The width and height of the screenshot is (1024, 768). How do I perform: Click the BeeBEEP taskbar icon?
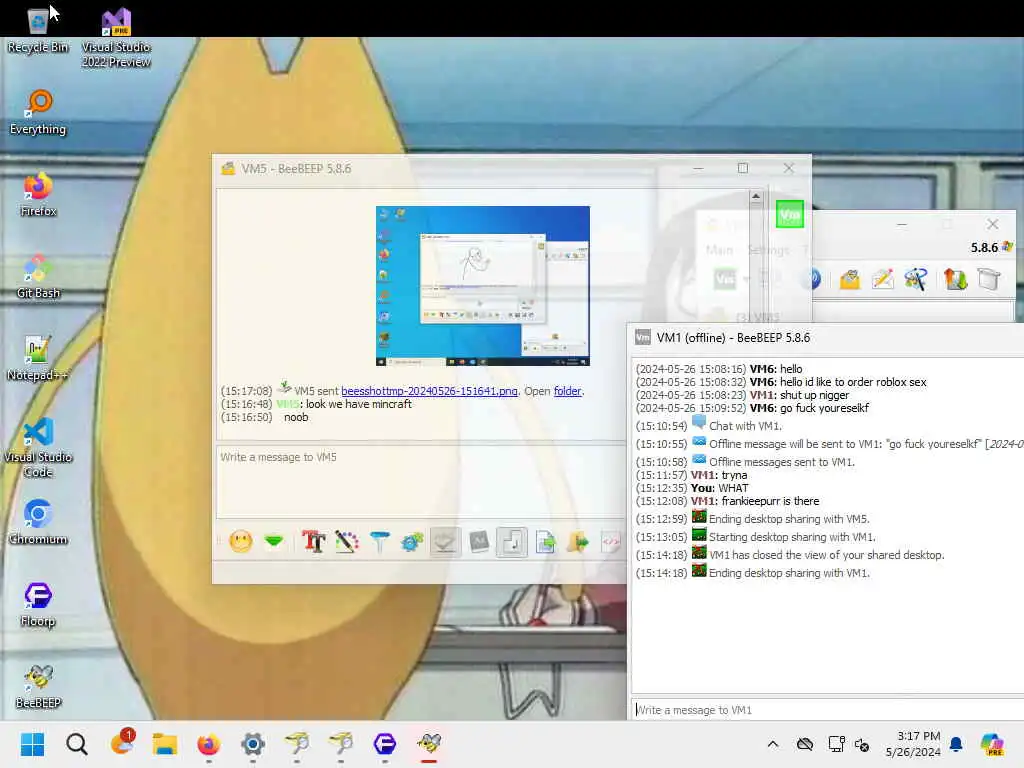tap(429, 744)
